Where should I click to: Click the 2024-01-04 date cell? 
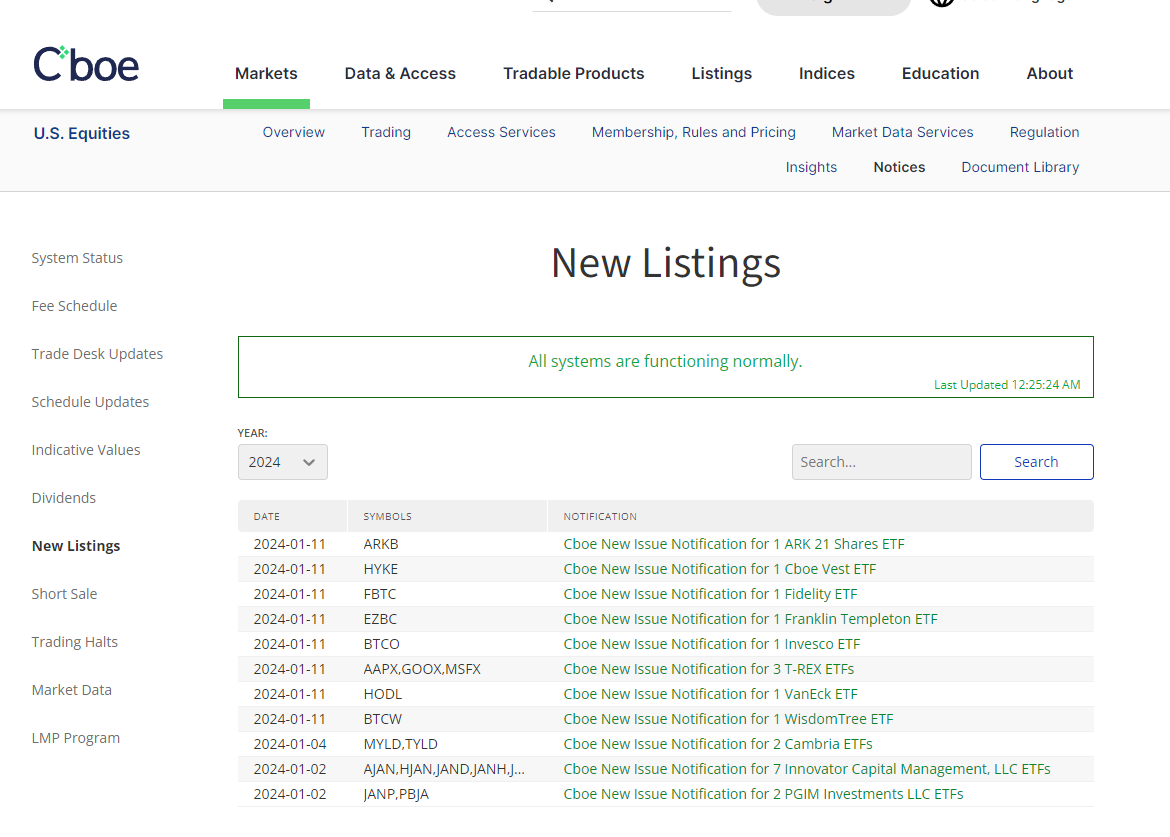point(290,744)
